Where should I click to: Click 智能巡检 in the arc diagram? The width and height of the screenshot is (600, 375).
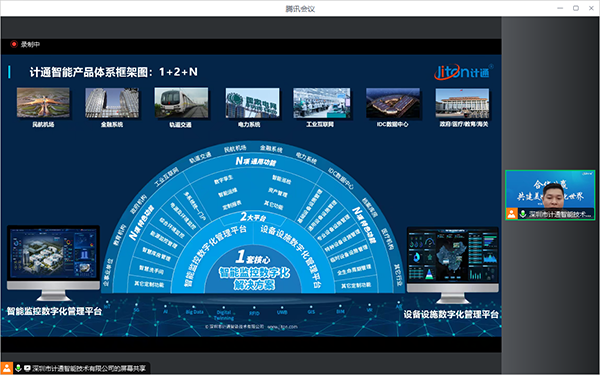coord(282,180)
